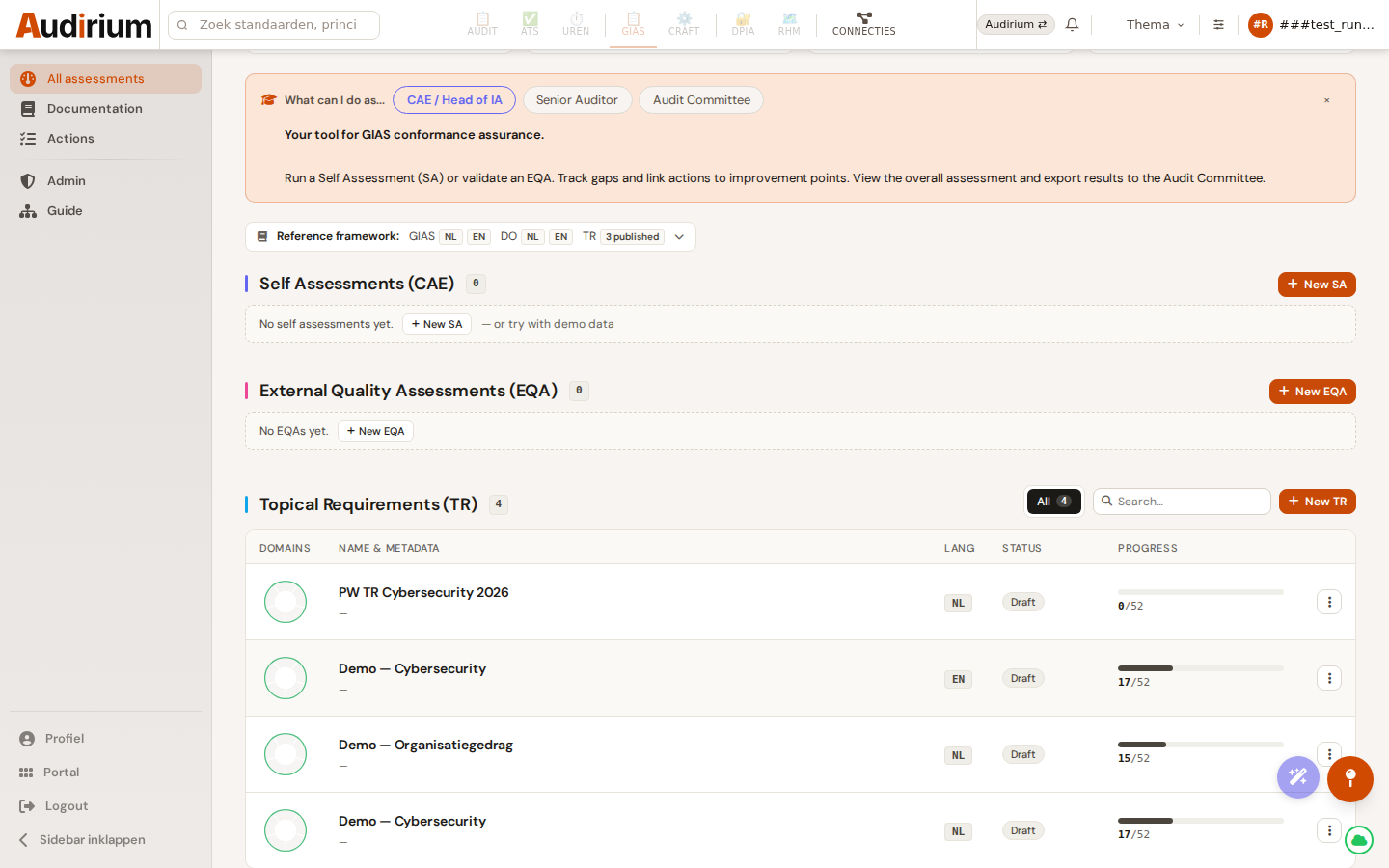Open the notifications bell

1072,24
